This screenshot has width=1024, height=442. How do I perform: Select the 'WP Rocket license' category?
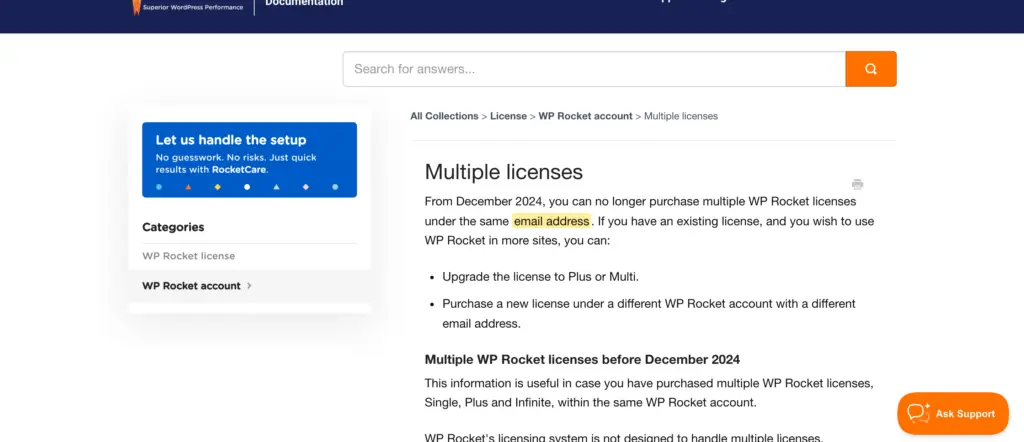(x=189, y=256)
